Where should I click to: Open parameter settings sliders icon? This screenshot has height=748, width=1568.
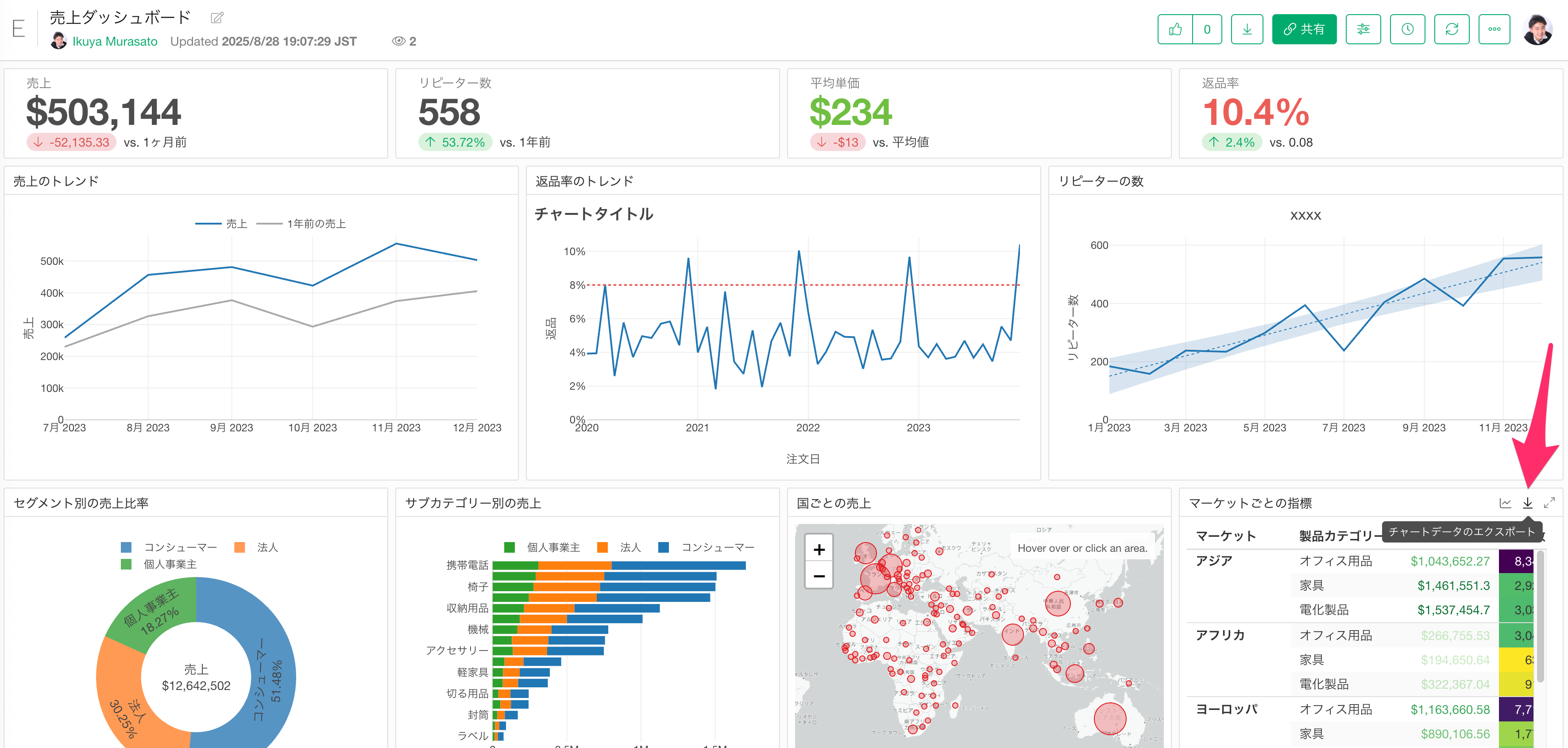coord(1363,29)
